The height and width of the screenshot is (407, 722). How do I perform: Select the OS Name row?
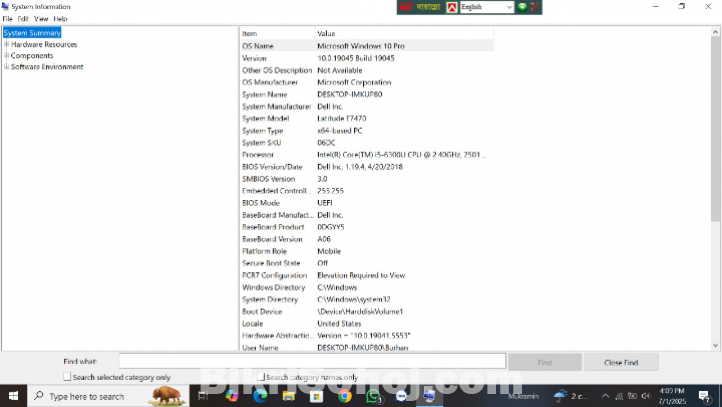367,46
